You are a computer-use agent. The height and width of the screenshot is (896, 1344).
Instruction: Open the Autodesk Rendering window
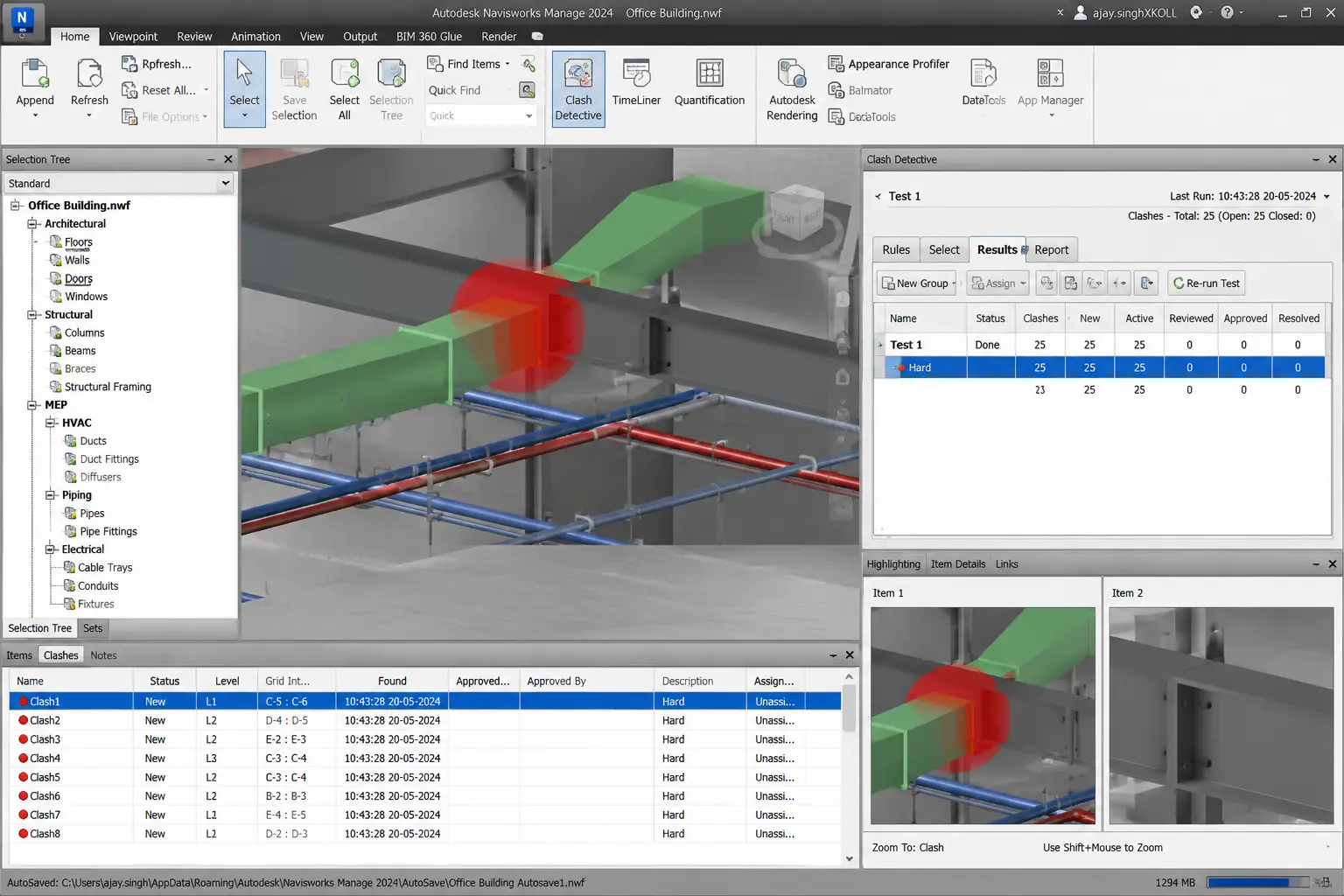tap(792, 90)
